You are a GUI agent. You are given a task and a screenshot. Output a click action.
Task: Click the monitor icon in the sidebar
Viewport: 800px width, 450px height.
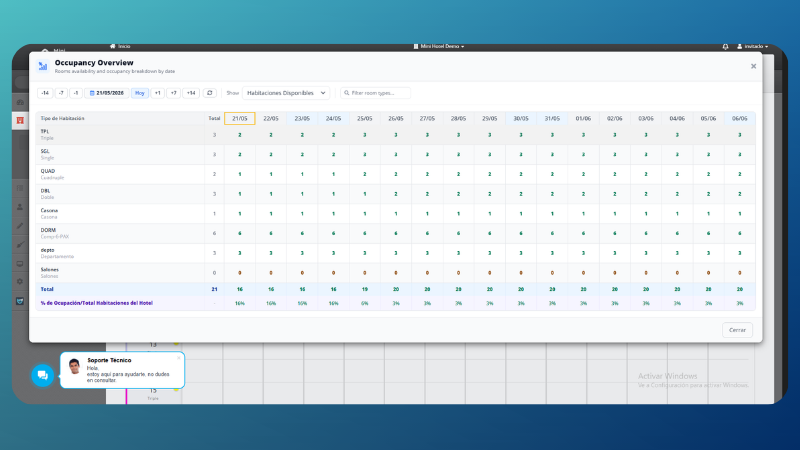point(20,264)
